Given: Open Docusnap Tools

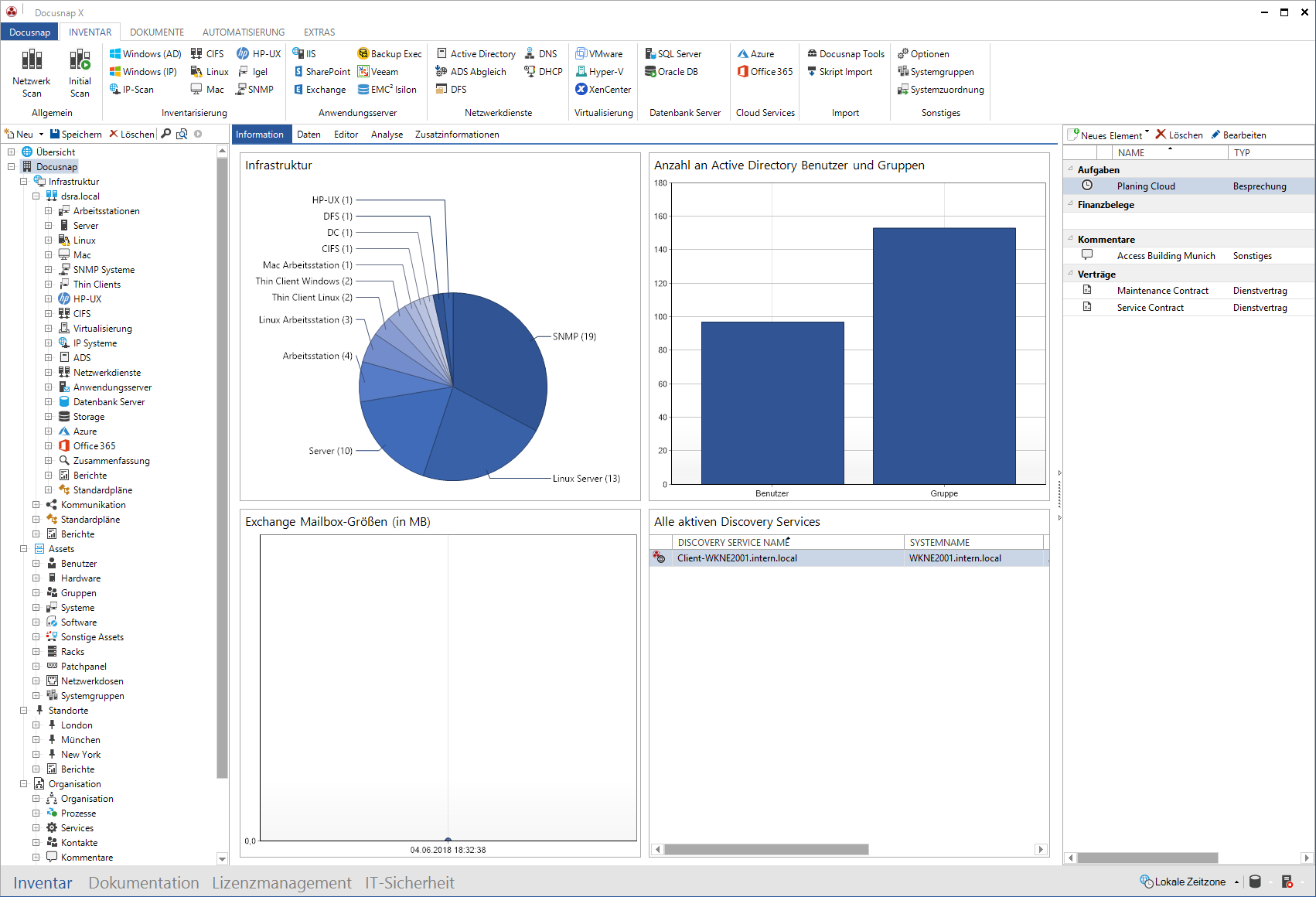Looking at the screenshot, I should 846,54.
